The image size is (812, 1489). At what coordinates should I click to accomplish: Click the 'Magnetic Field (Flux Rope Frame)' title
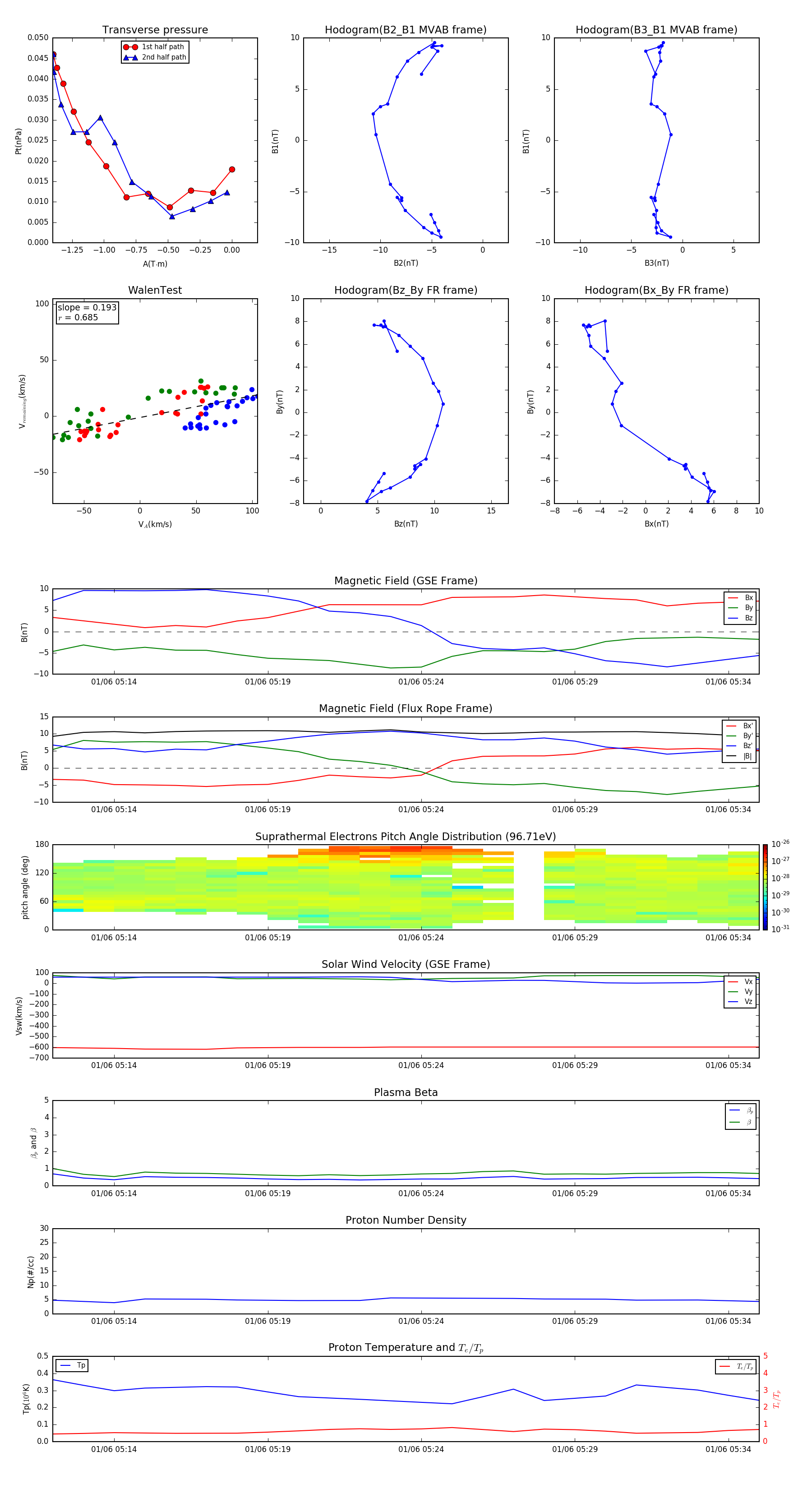[406, 709]
